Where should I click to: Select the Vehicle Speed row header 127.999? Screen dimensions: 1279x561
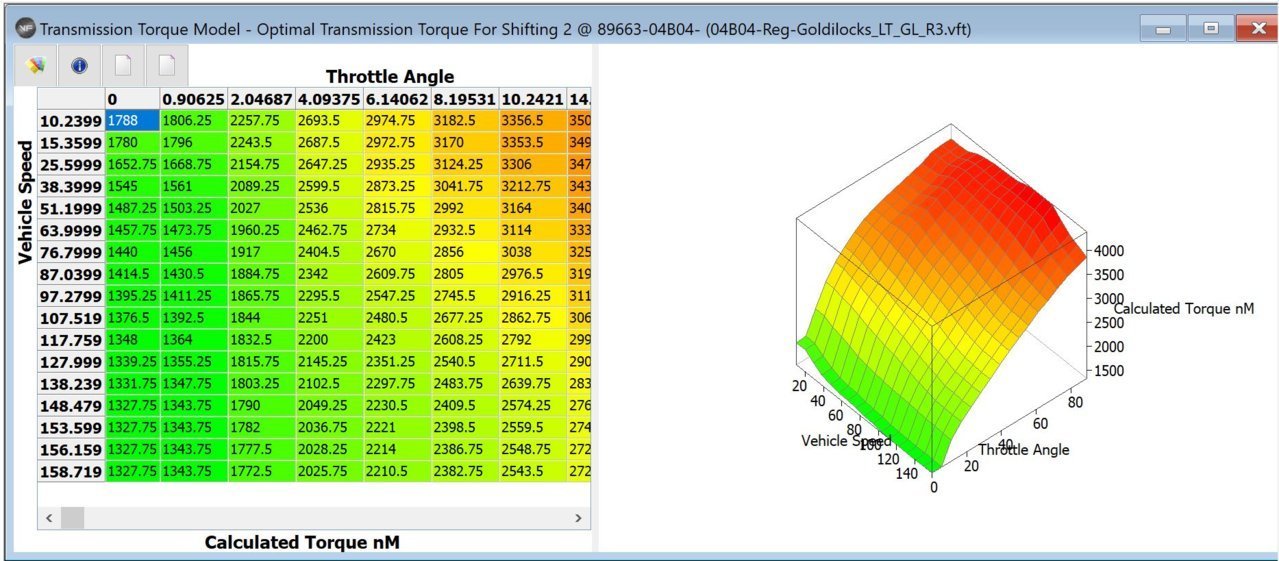point(71,361)
